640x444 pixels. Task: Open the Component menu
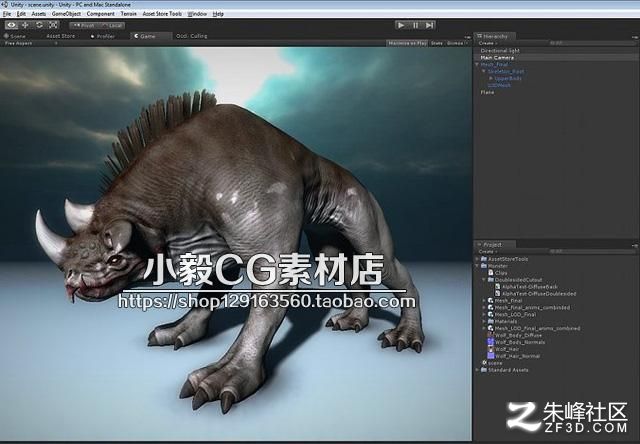100,14
